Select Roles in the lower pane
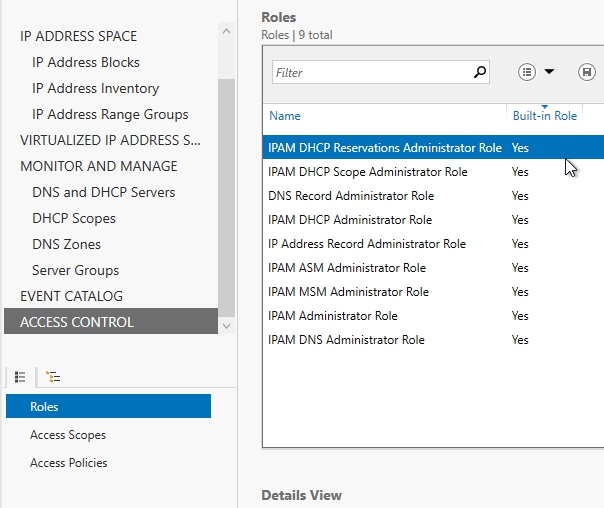The height and width of the screenshot is (508, 604). pyautogui.click(x=45, y=406)
